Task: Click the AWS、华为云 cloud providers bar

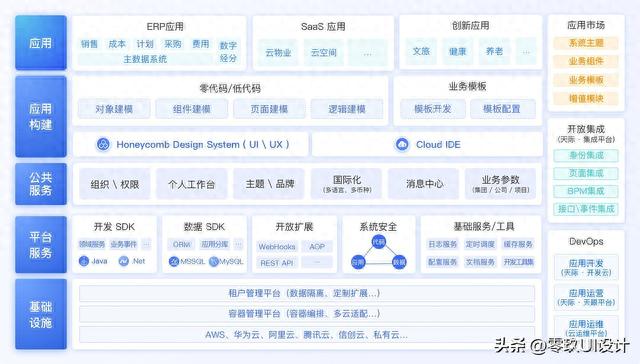Action: (307, 335)
